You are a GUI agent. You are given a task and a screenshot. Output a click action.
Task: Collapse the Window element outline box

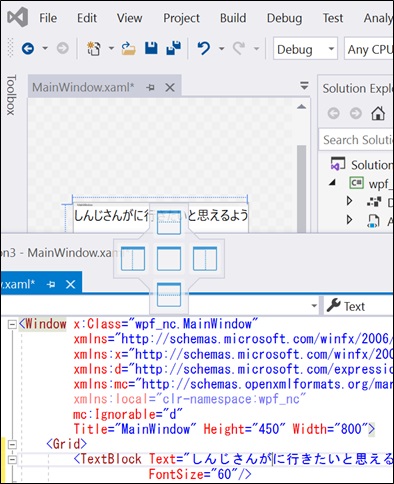pos(12,324)
